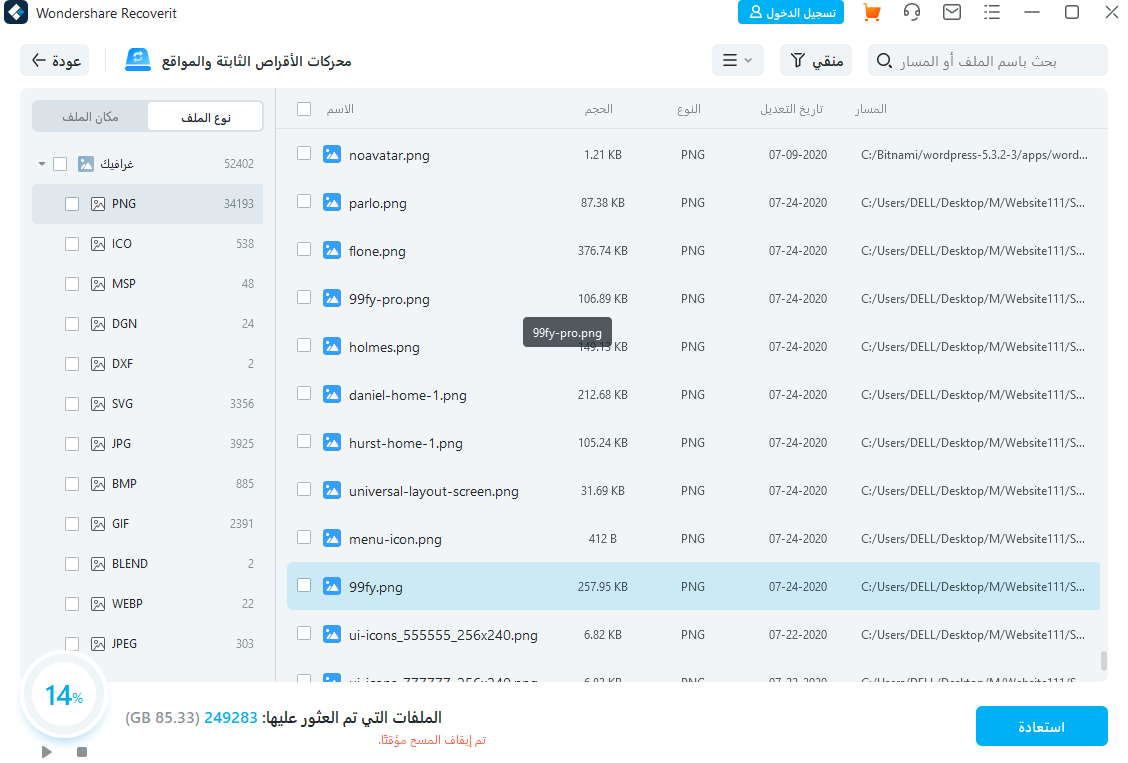
Task: Click the shopping cart icon
Action: pyautogui.click(x=872, y=13)
